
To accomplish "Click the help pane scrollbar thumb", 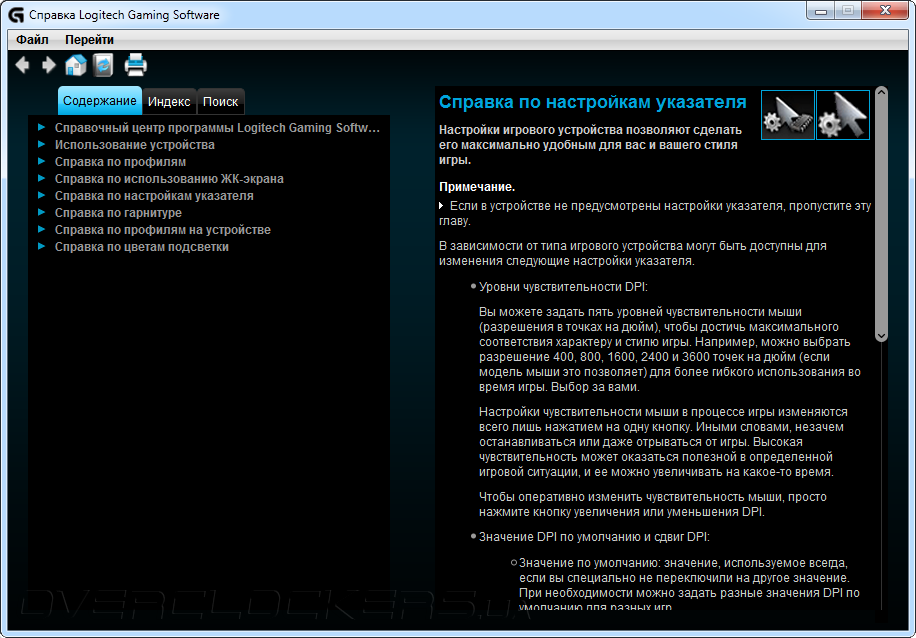I will [x=882, y=214].
